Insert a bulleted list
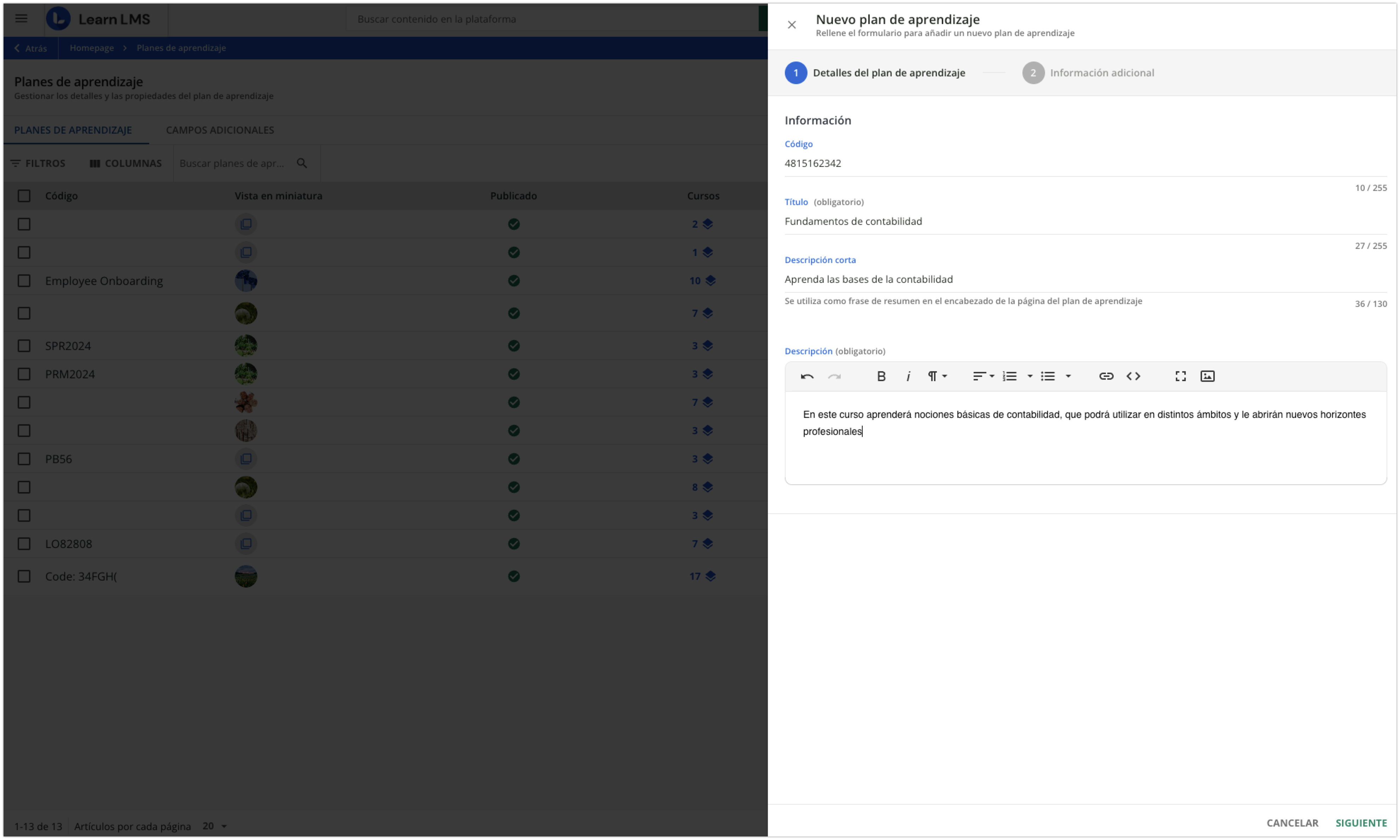Image resolution: width=1400 pixels, height=840 pixels. 1048,377
